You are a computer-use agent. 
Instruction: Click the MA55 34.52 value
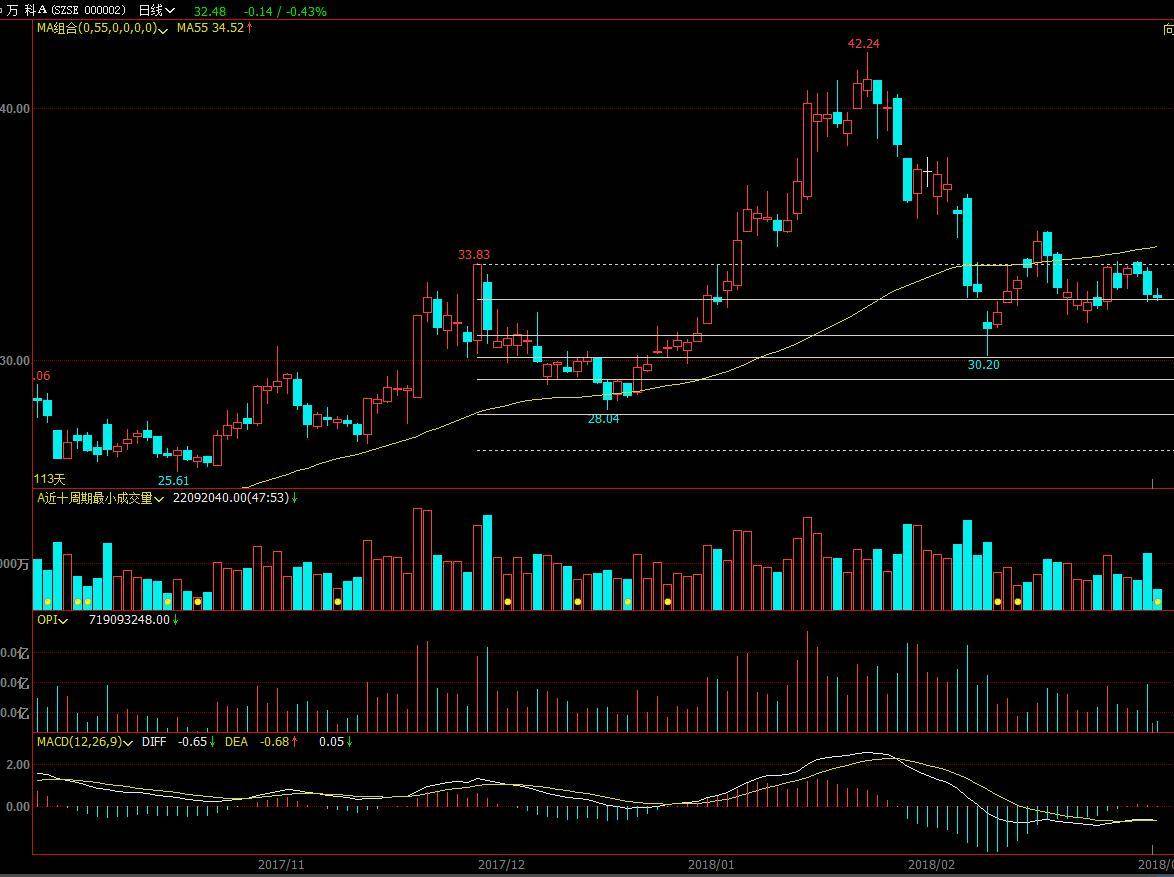pos(210,28)
